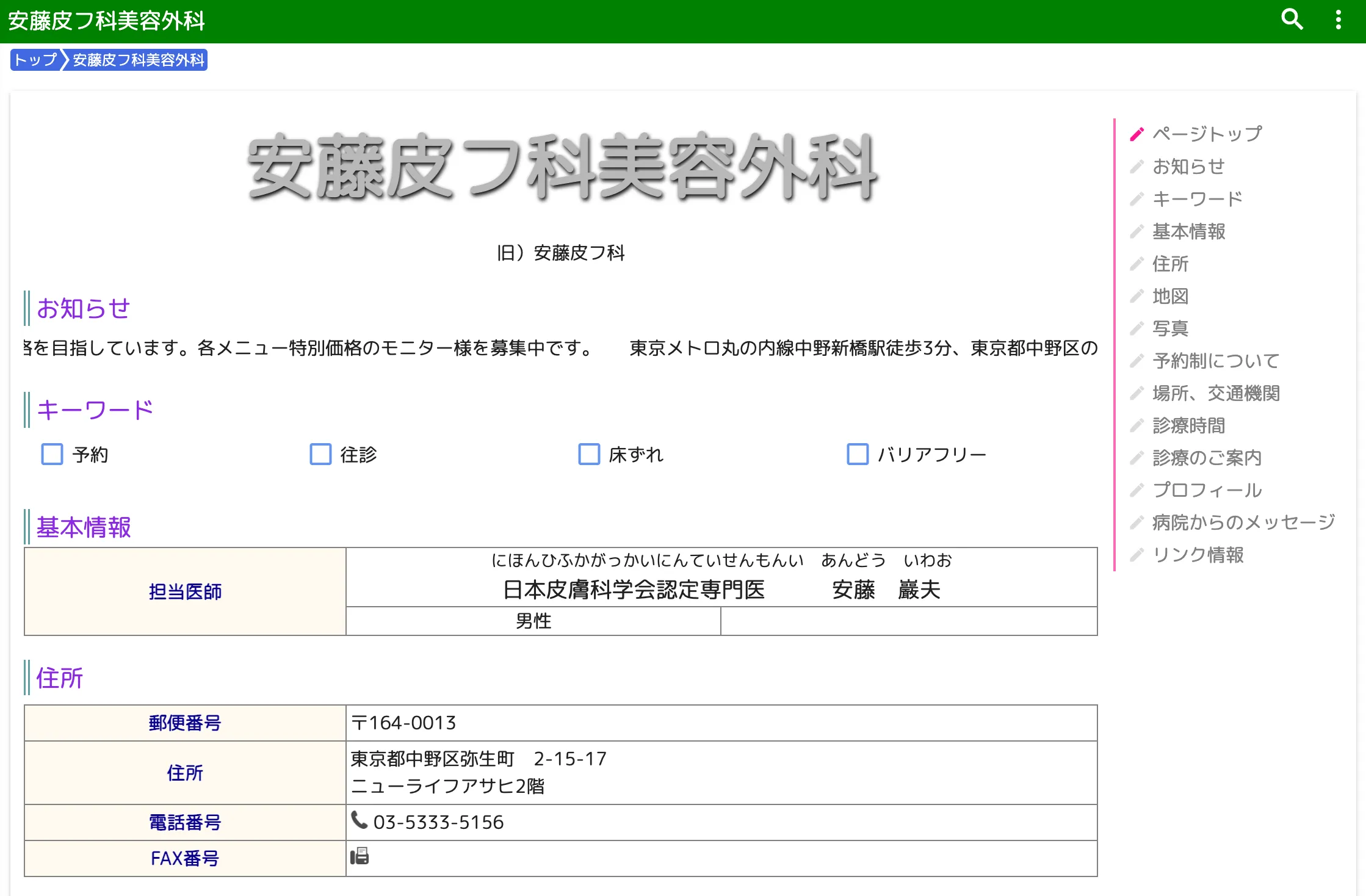The height and width of the screenshot is (896, 1366).
Task: Enable the バリアフリー checkbox
Action: pos(858,454)
